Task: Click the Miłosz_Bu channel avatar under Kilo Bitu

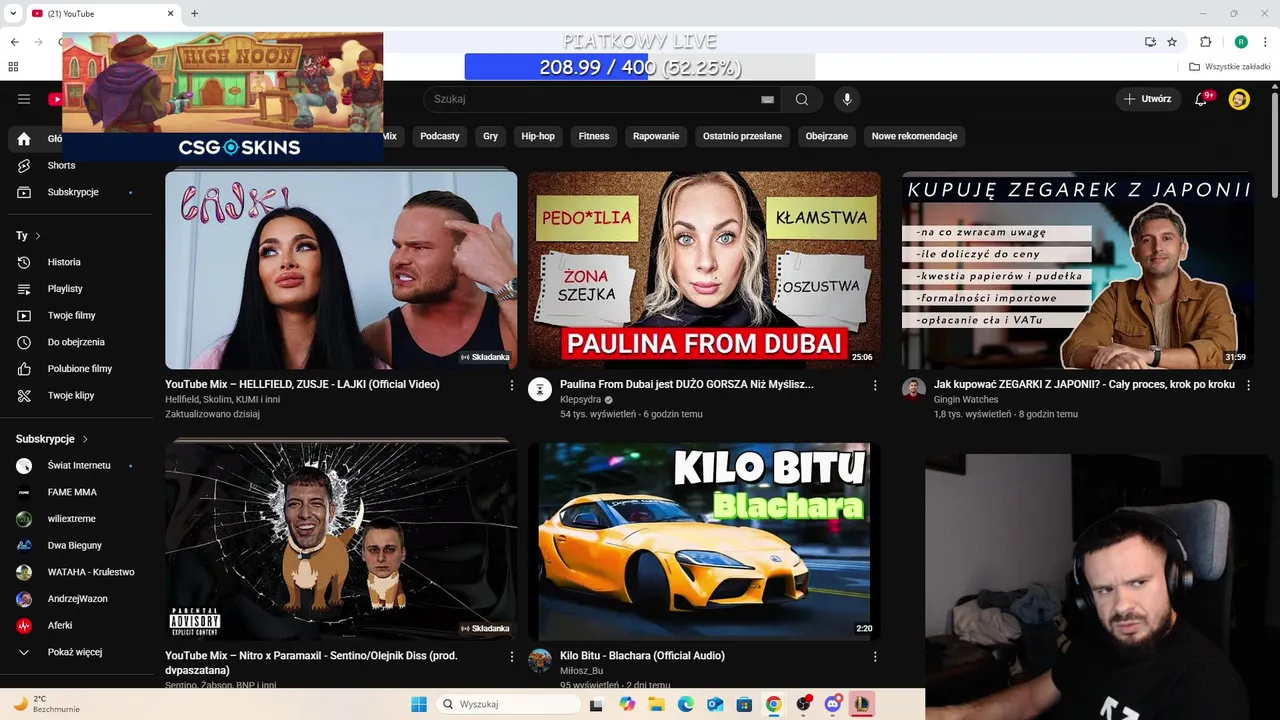Action: point(540,661)
